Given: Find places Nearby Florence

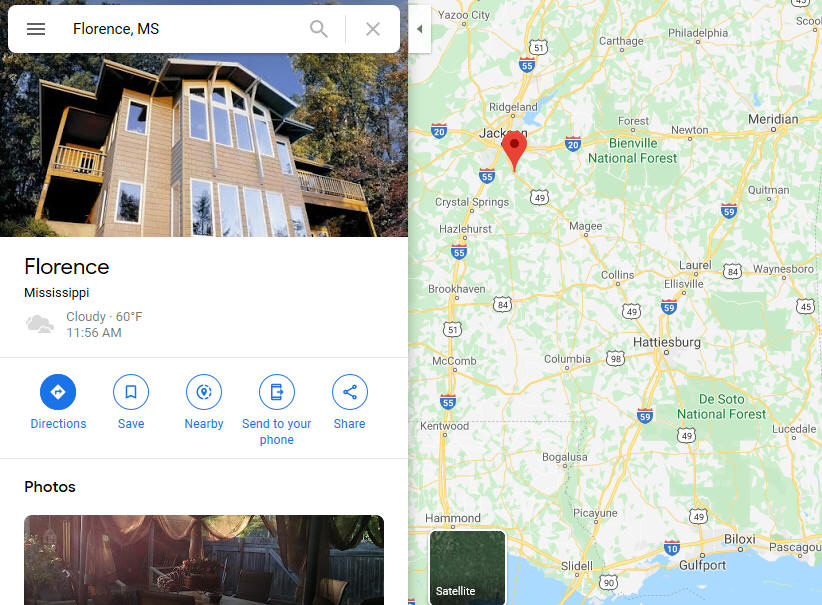Looking at the screenshot, I should point(204,402).
